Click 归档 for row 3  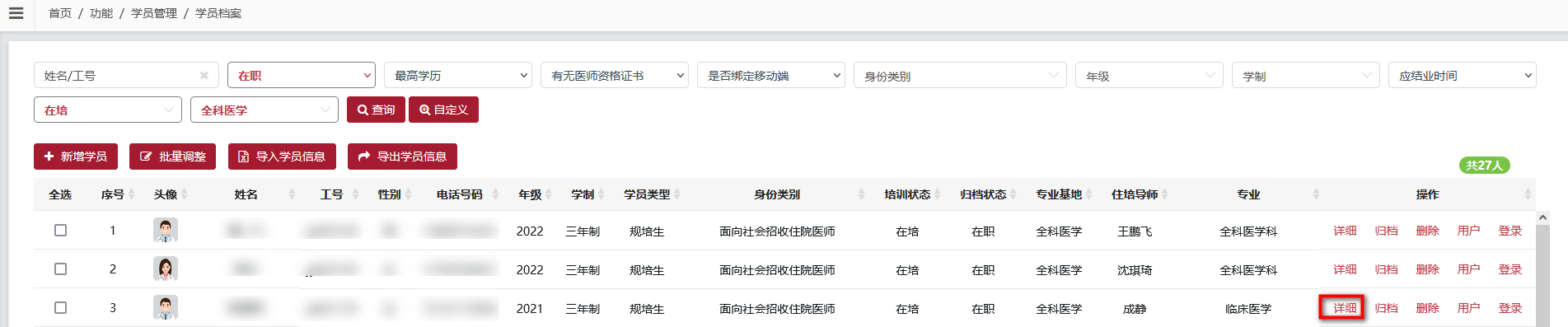click(x=1386, y=308)
